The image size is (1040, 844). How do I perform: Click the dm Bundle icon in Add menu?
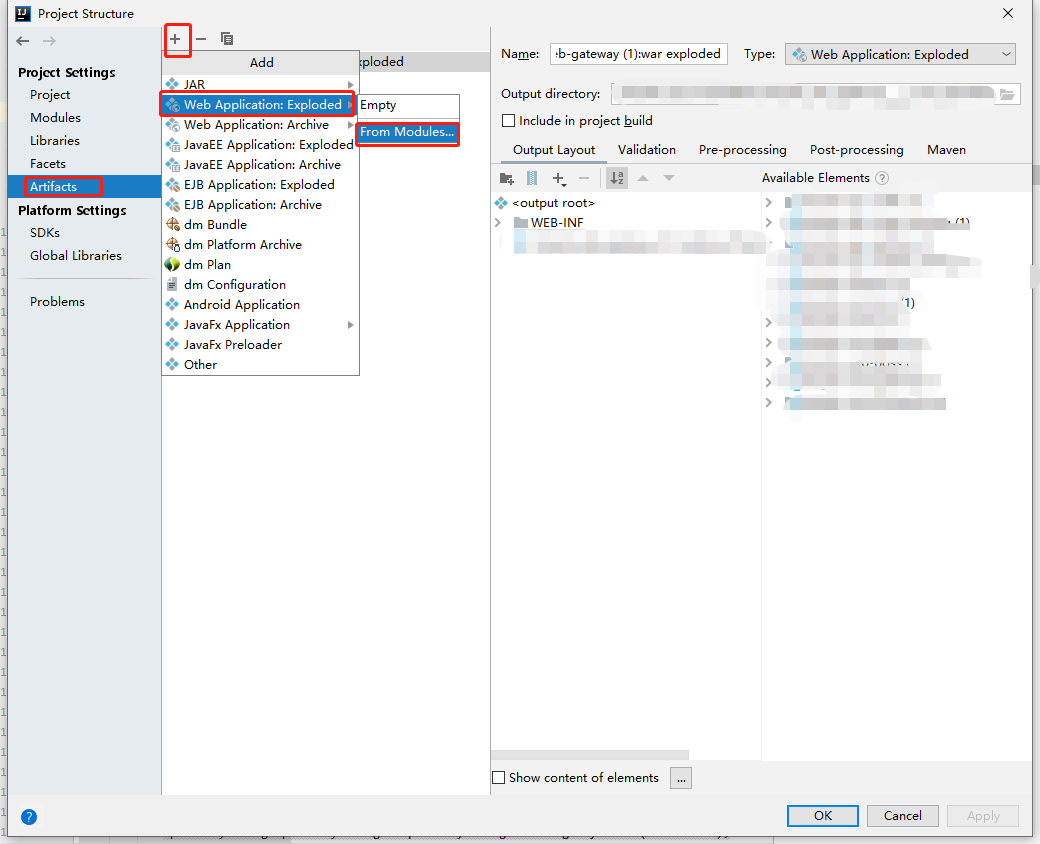click(x=172, y=224)
